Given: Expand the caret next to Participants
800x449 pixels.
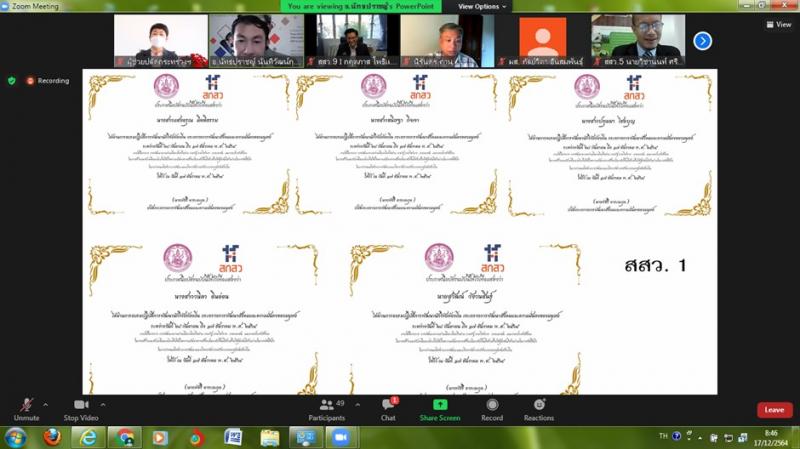Looking at the screenshot, I should pyautogui.click(x=358, y=405).
